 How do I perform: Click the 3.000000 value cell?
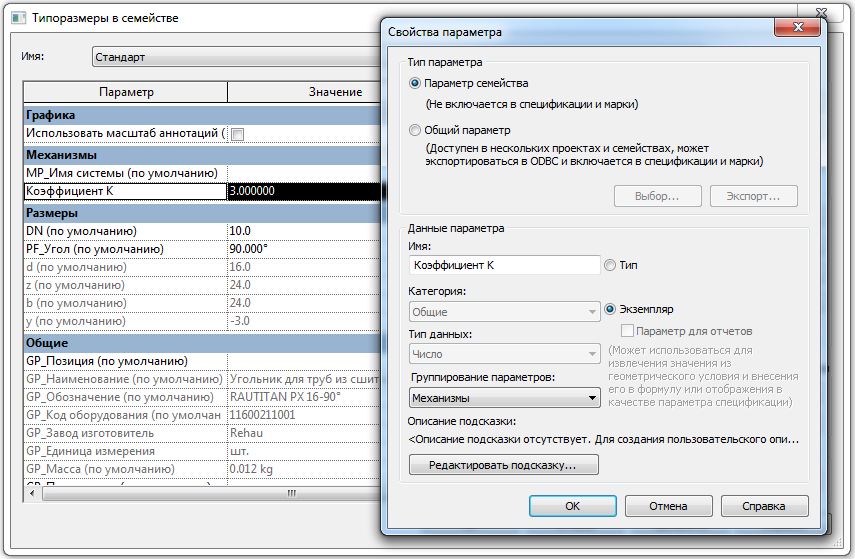(x=304, y=191)
